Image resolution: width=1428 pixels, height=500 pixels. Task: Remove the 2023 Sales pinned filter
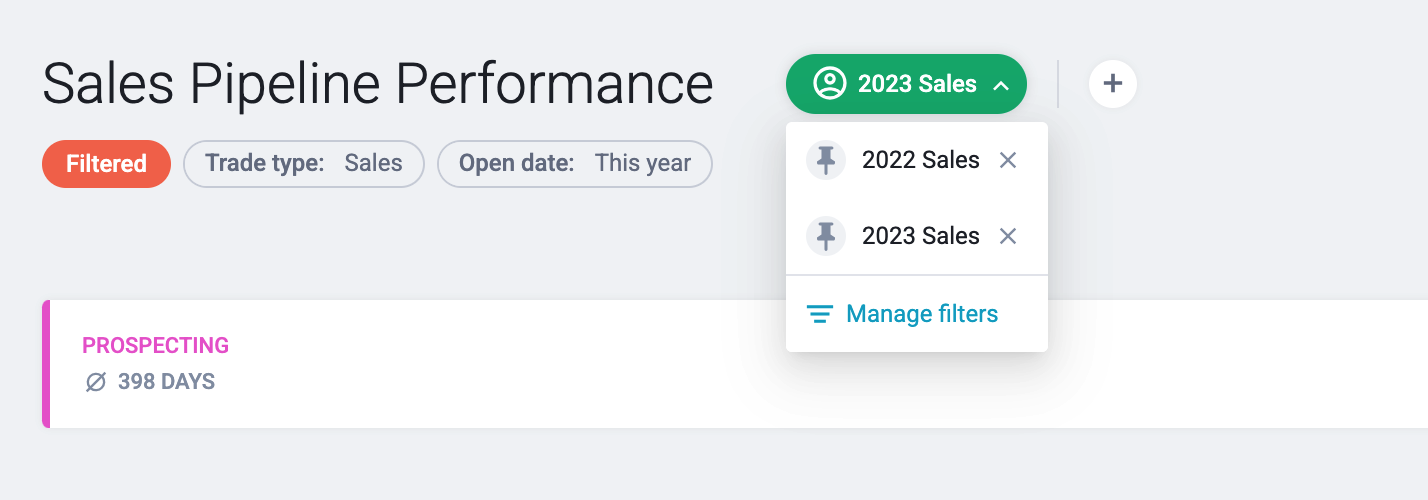[1008, 236]
